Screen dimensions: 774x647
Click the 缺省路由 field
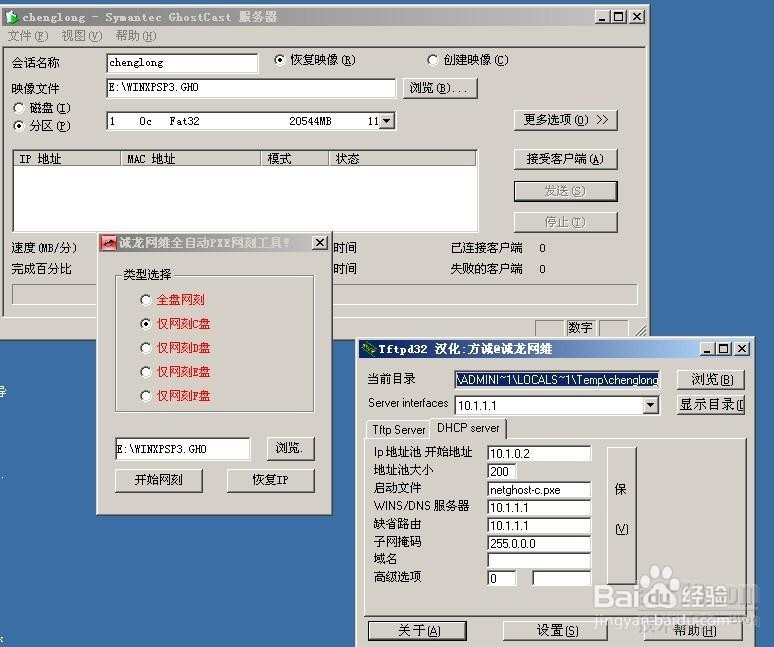coord(539,525)
